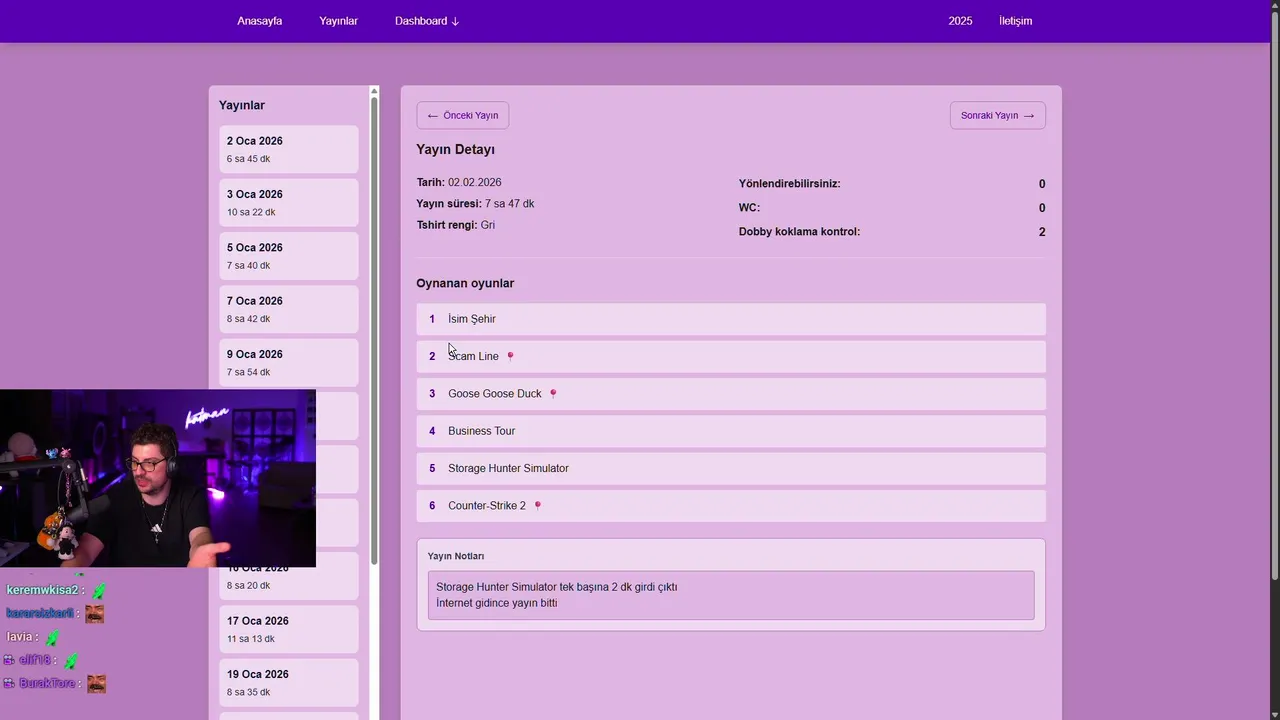Click keremwkisa2's chat emote
Image resolution: width=1280 pixels, height=720 pixels.
98,591
